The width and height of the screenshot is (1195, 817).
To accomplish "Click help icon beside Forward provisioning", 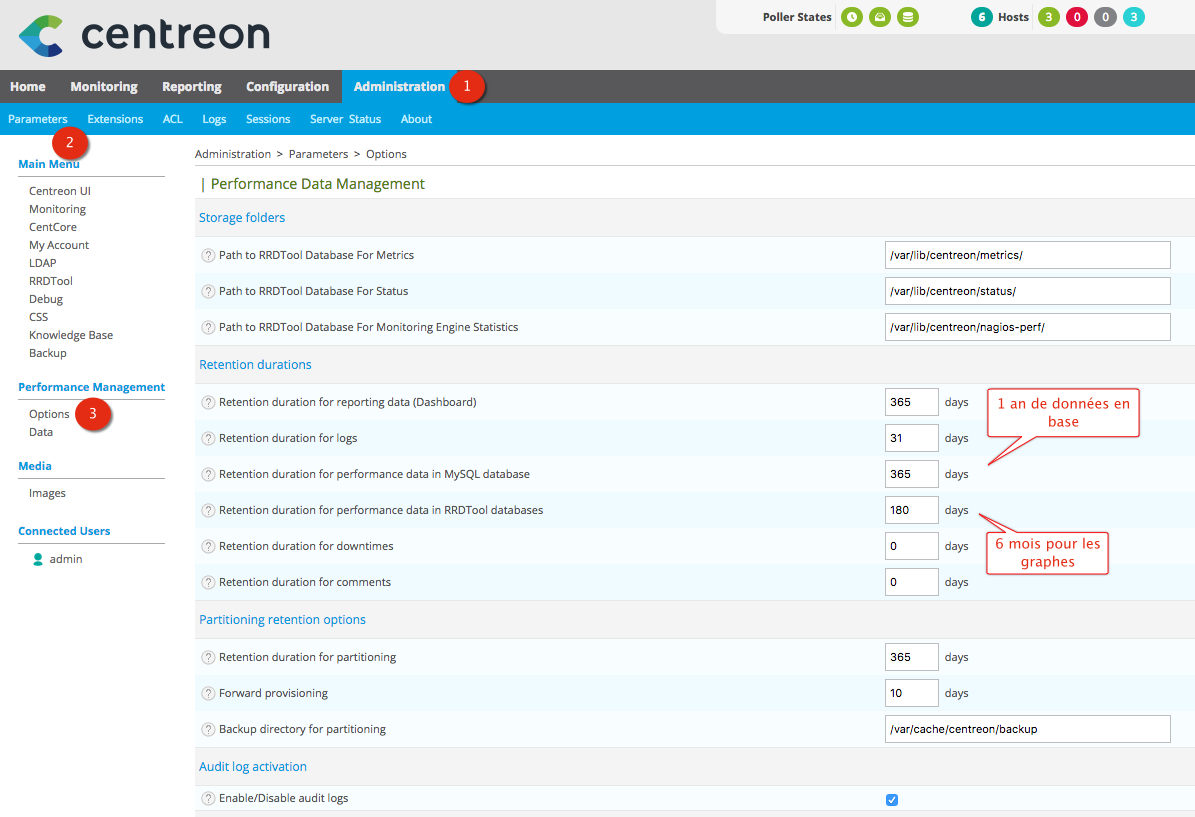I will (208, 693).
